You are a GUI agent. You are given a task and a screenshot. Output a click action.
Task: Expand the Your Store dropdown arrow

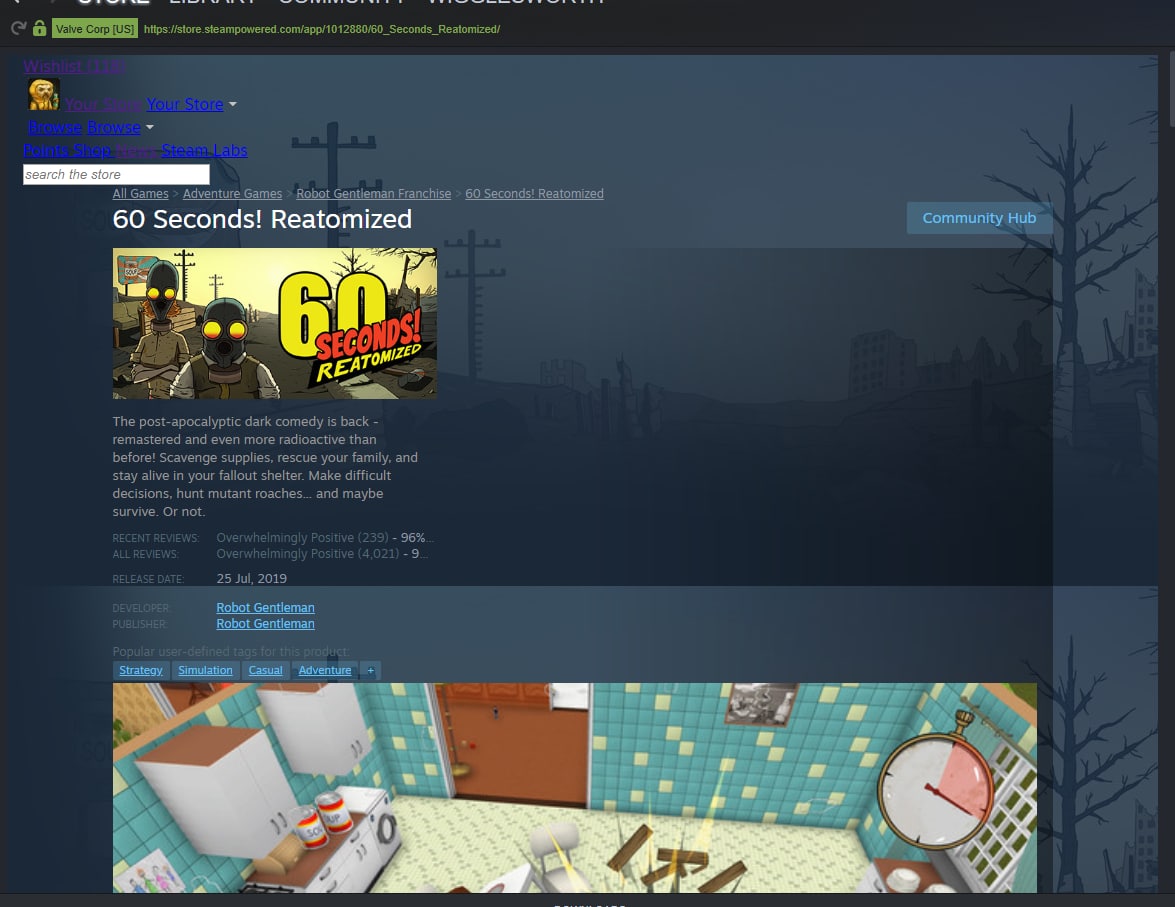232,105
